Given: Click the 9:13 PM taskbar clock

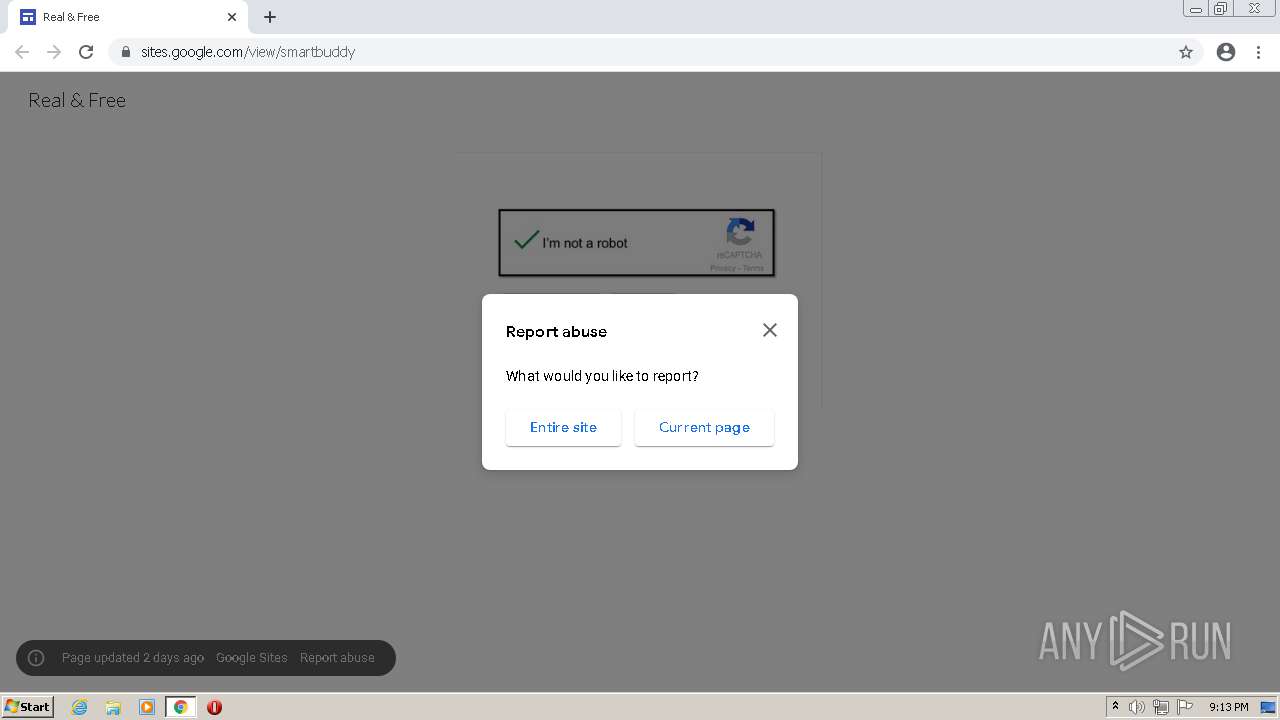Looking at the screenshot, I should [x=1228, y=707].
